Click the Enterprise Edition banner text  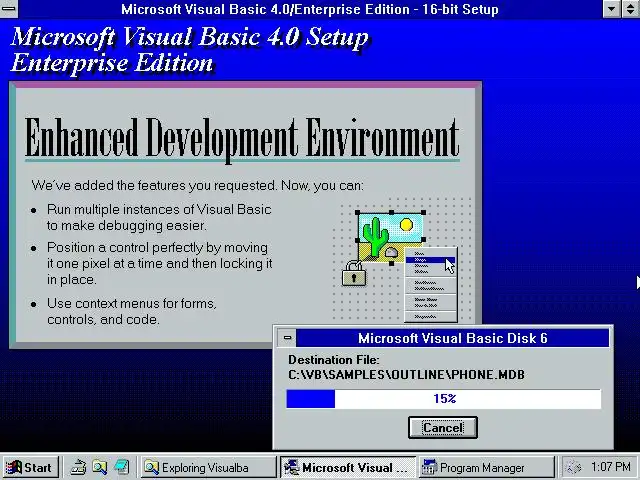click(x=112, y=63)
